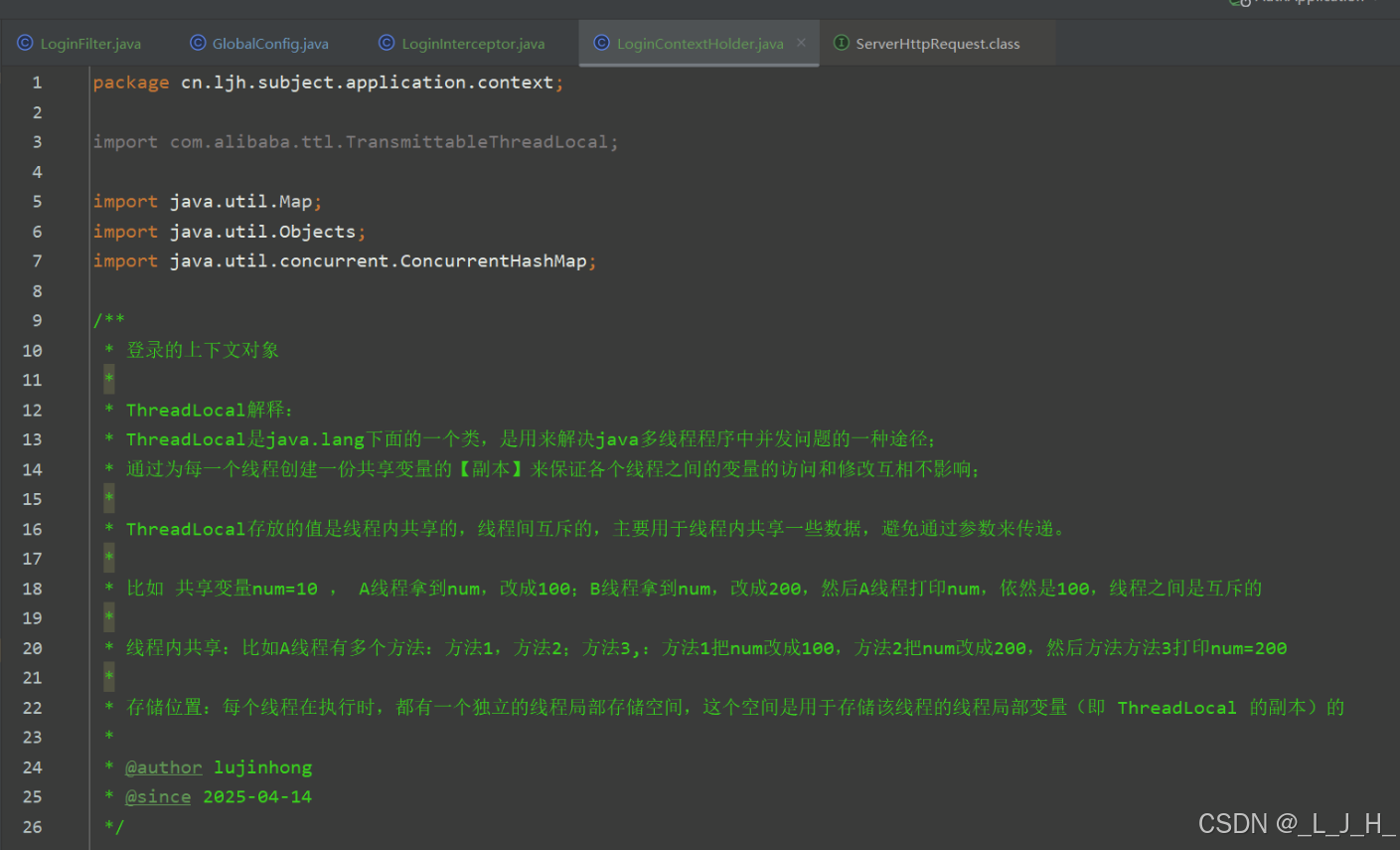Screen dimensions: 1400x850
Task: Click the import java.util.Objects line
Action: 230,232
